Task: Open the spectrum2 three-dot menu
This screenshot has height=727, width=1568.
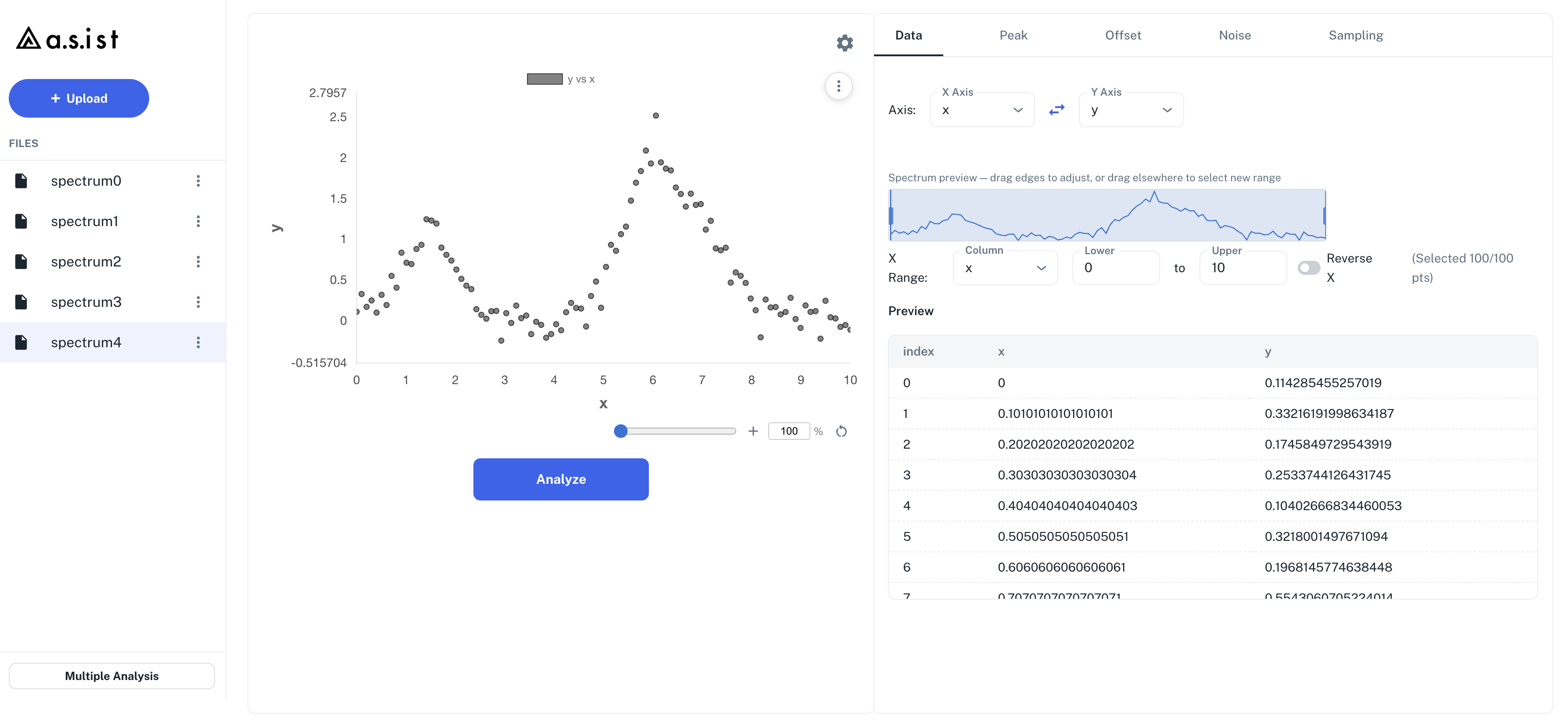Action: coord(198,262)
